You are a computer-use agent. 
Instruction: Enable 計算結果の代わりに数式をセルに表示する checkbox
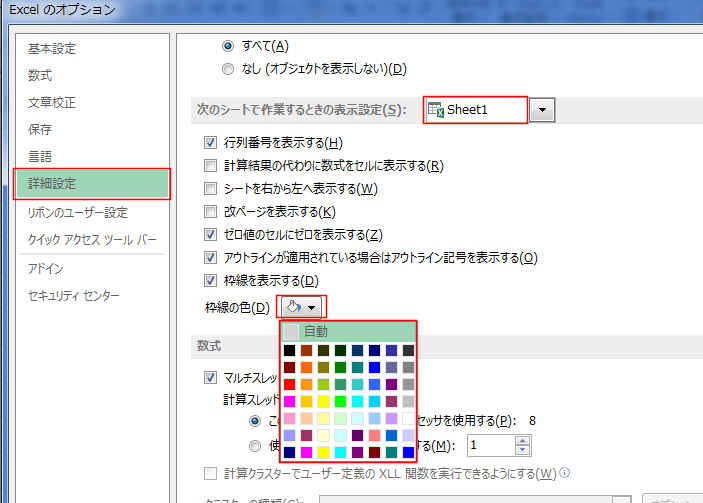point(210,165)
